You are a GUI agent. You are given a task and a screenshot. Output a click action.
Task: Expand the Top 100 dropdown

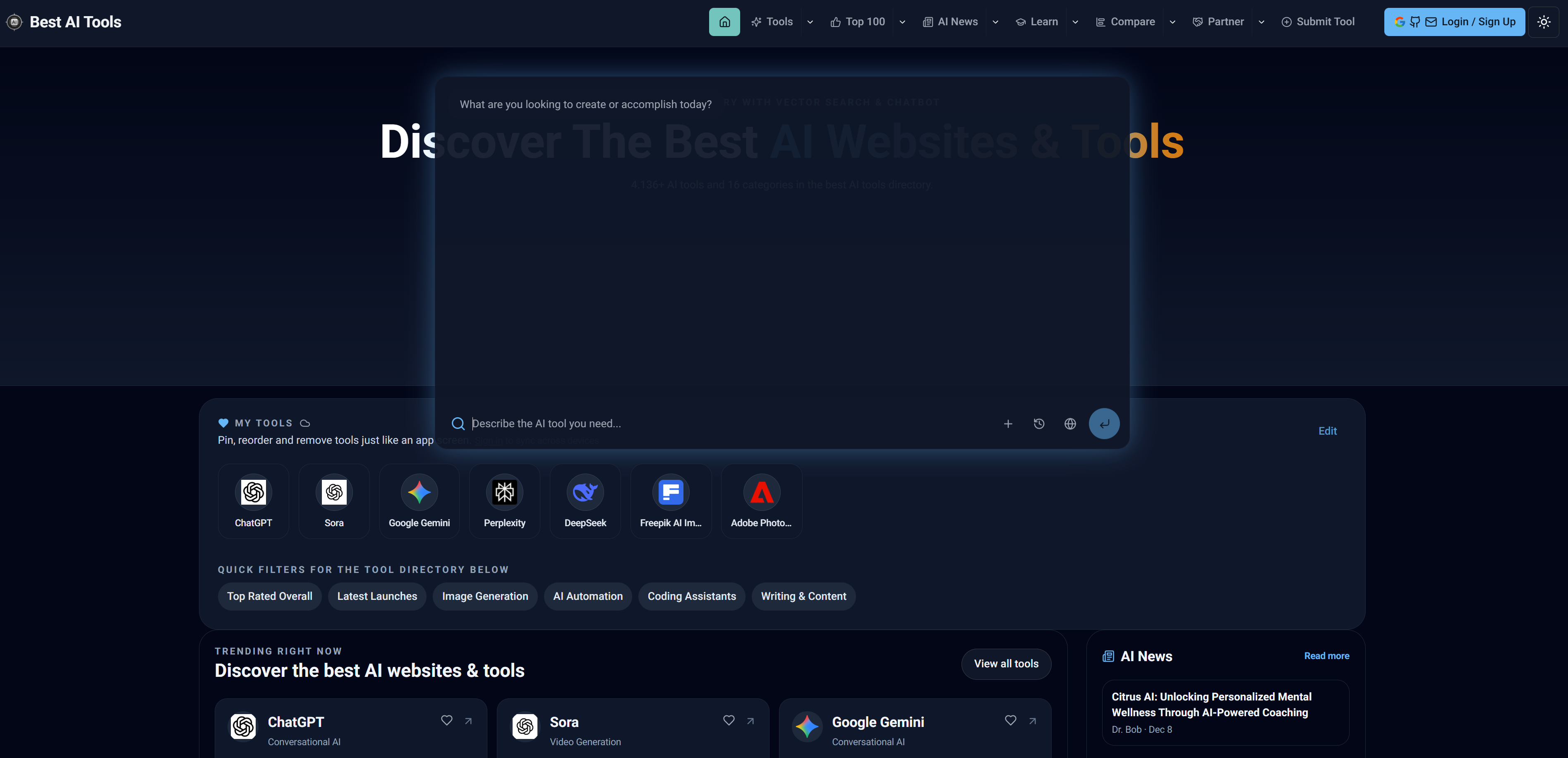point(903,21)
